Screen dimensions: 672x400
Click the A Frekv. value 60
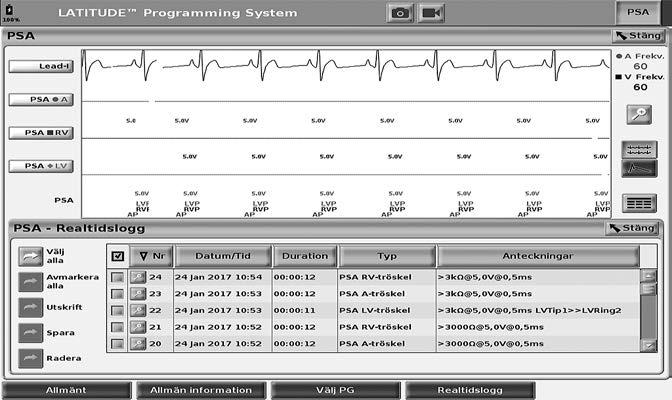pos(640,66)
